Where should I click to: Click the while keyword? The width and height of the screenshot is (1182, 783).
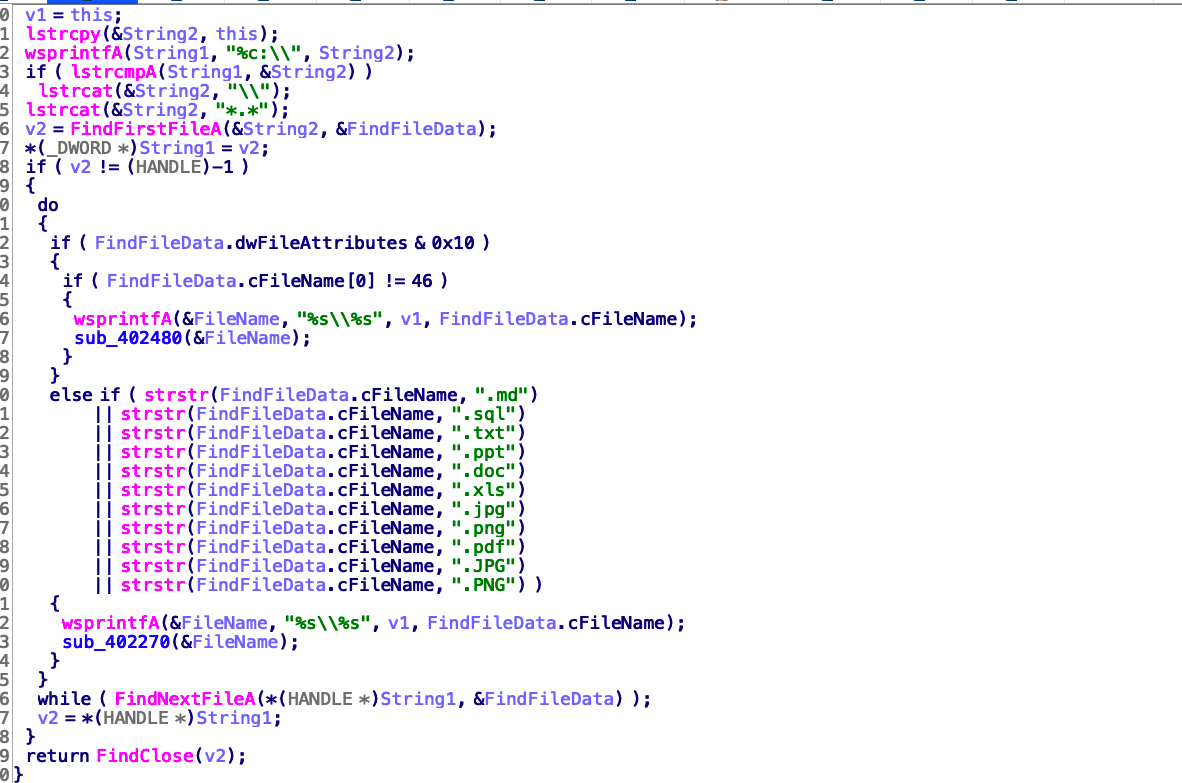tap(64, 699)
